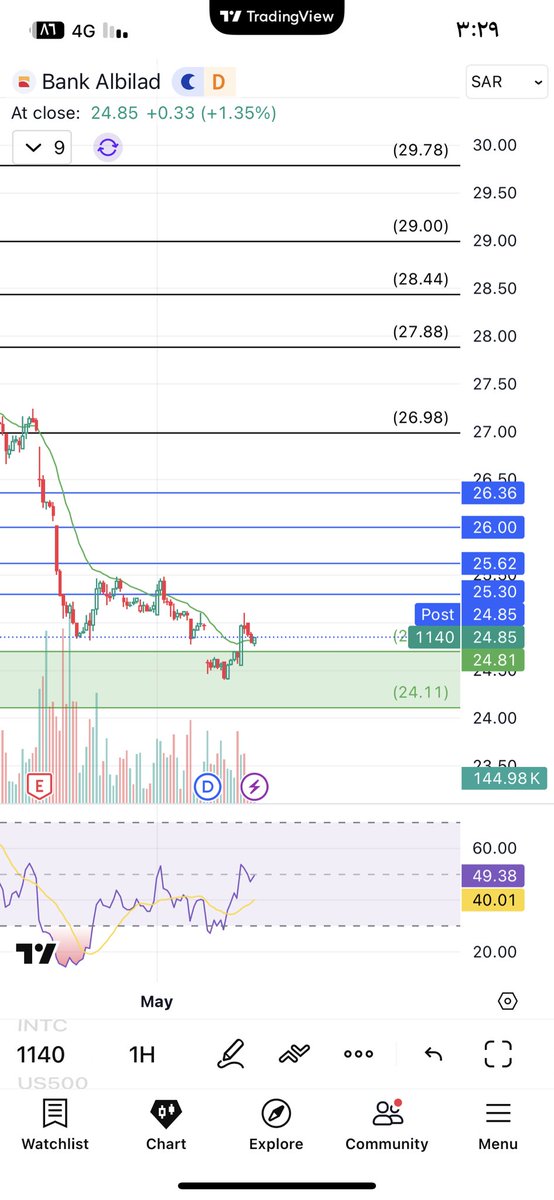Tap the TradingView banner at top

coord(277,16)
